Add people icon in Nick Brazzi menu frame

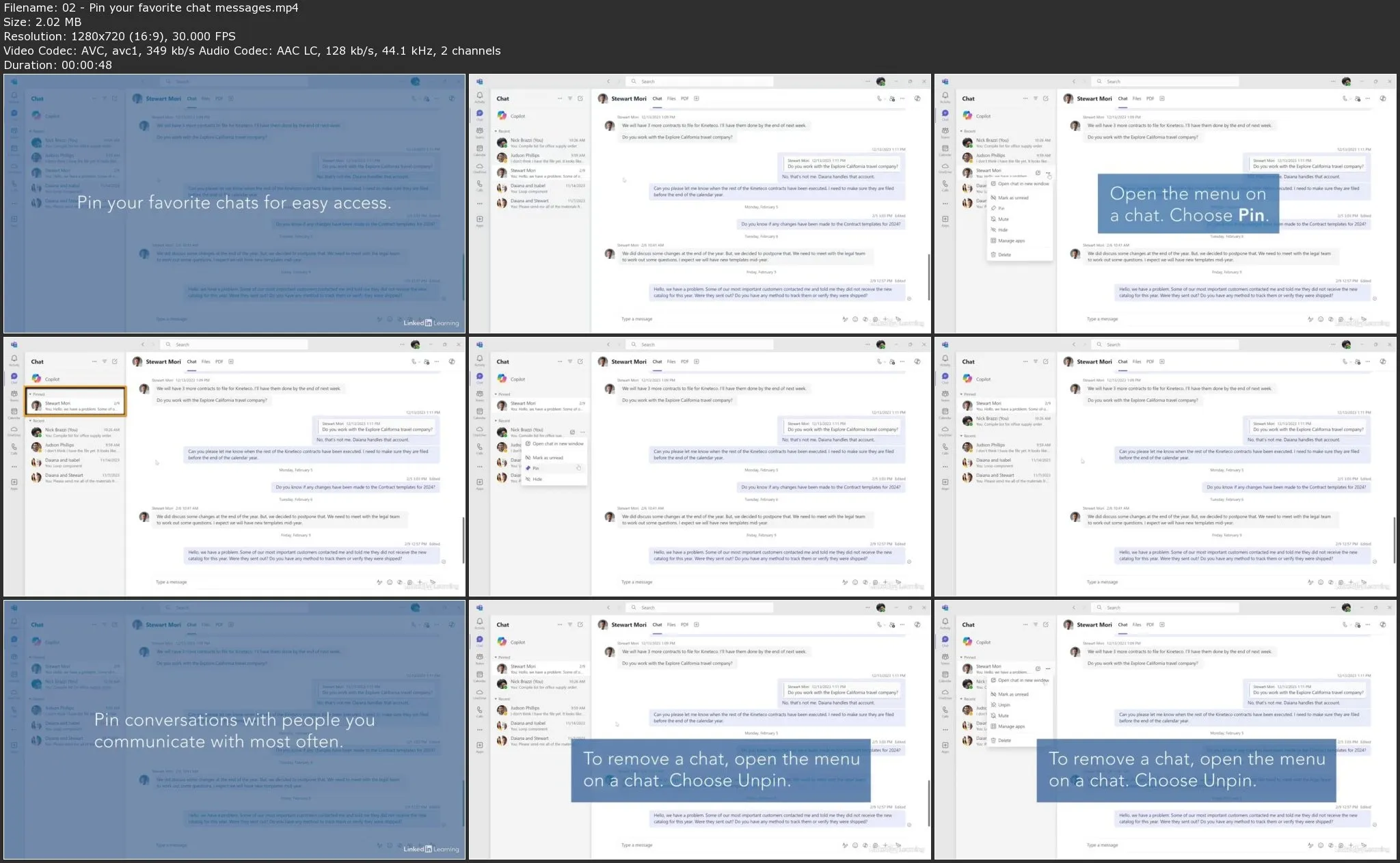tap(892, 361)
